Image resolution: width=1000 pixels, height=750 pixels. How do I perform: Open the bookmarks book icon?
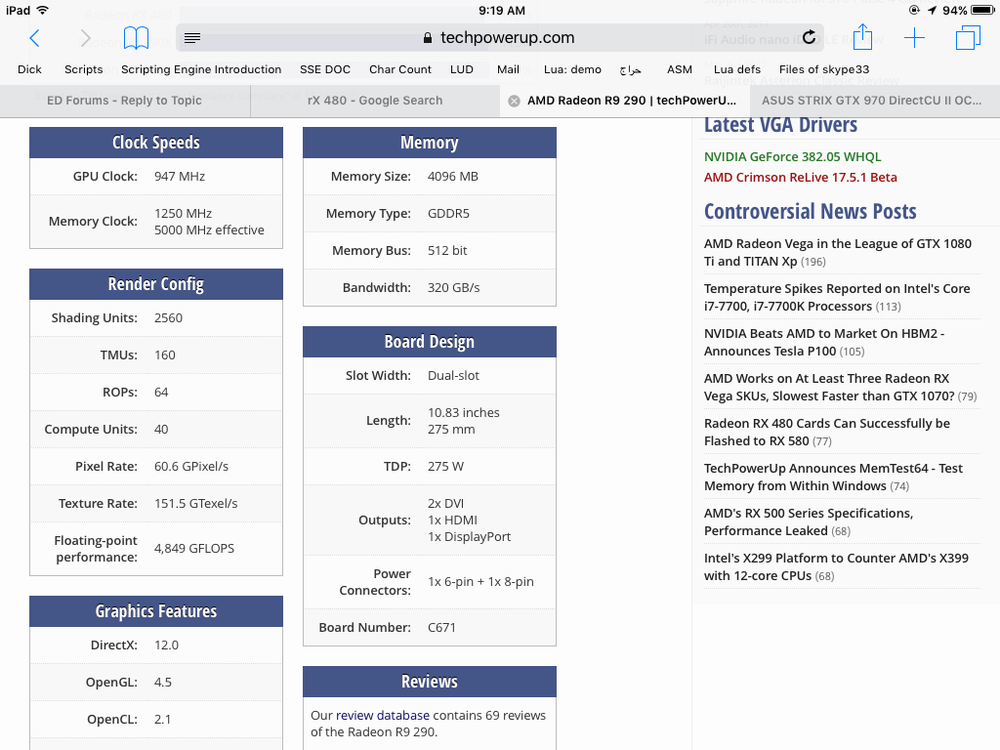click(136, 38)
